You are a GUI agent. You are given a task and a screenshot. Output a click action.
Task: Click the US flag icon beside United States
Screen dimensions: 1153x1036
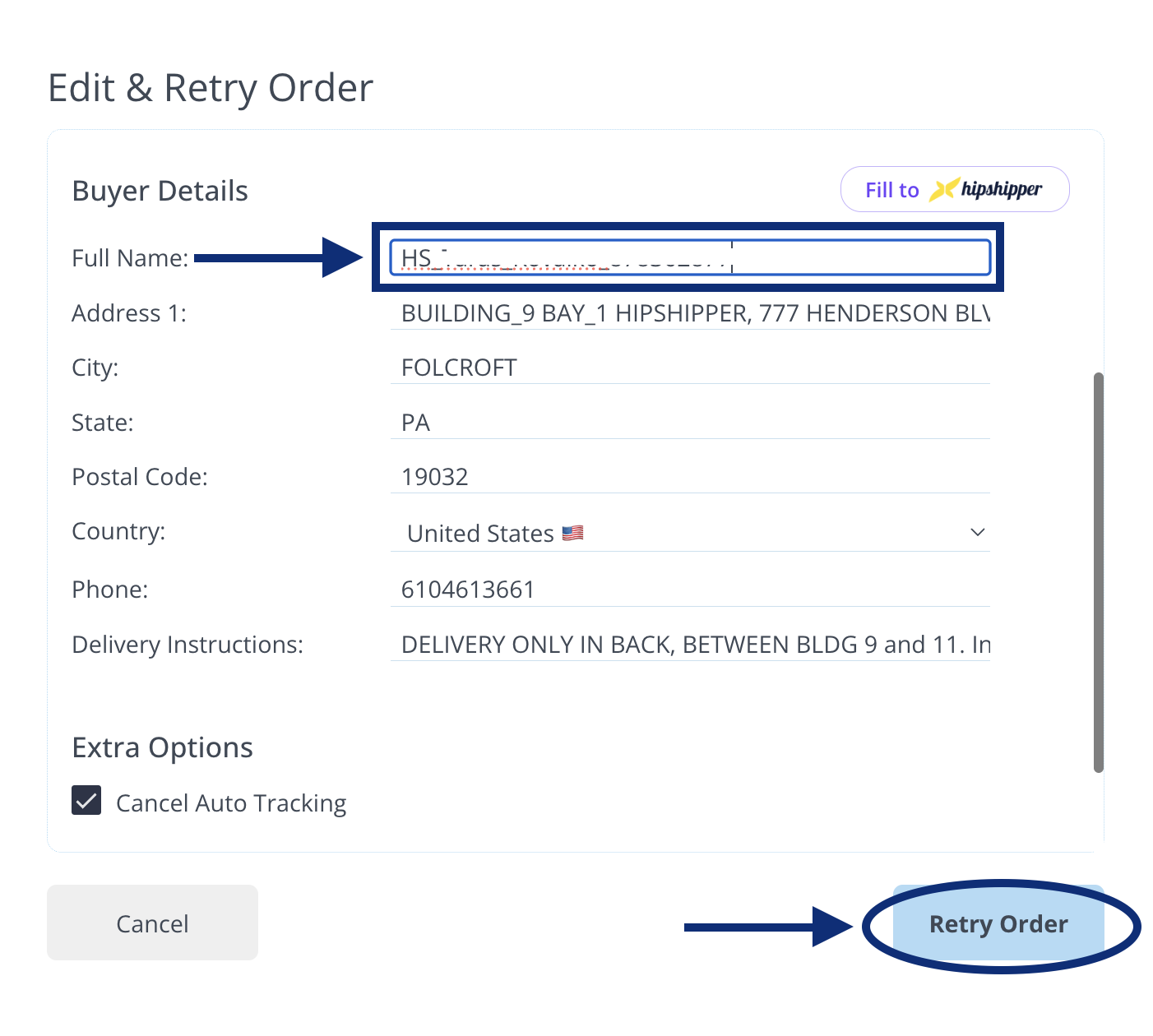click(x=573, y=534)
